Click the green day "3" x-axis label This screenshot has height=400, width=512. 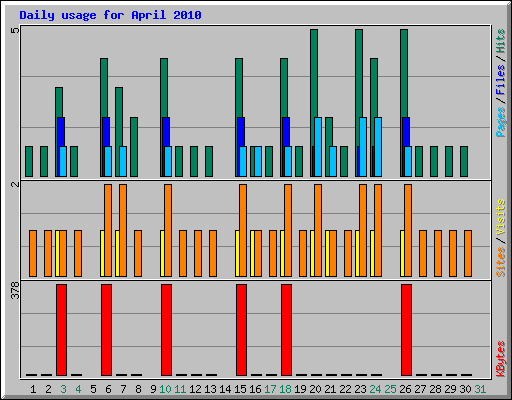tap(63, 389)
